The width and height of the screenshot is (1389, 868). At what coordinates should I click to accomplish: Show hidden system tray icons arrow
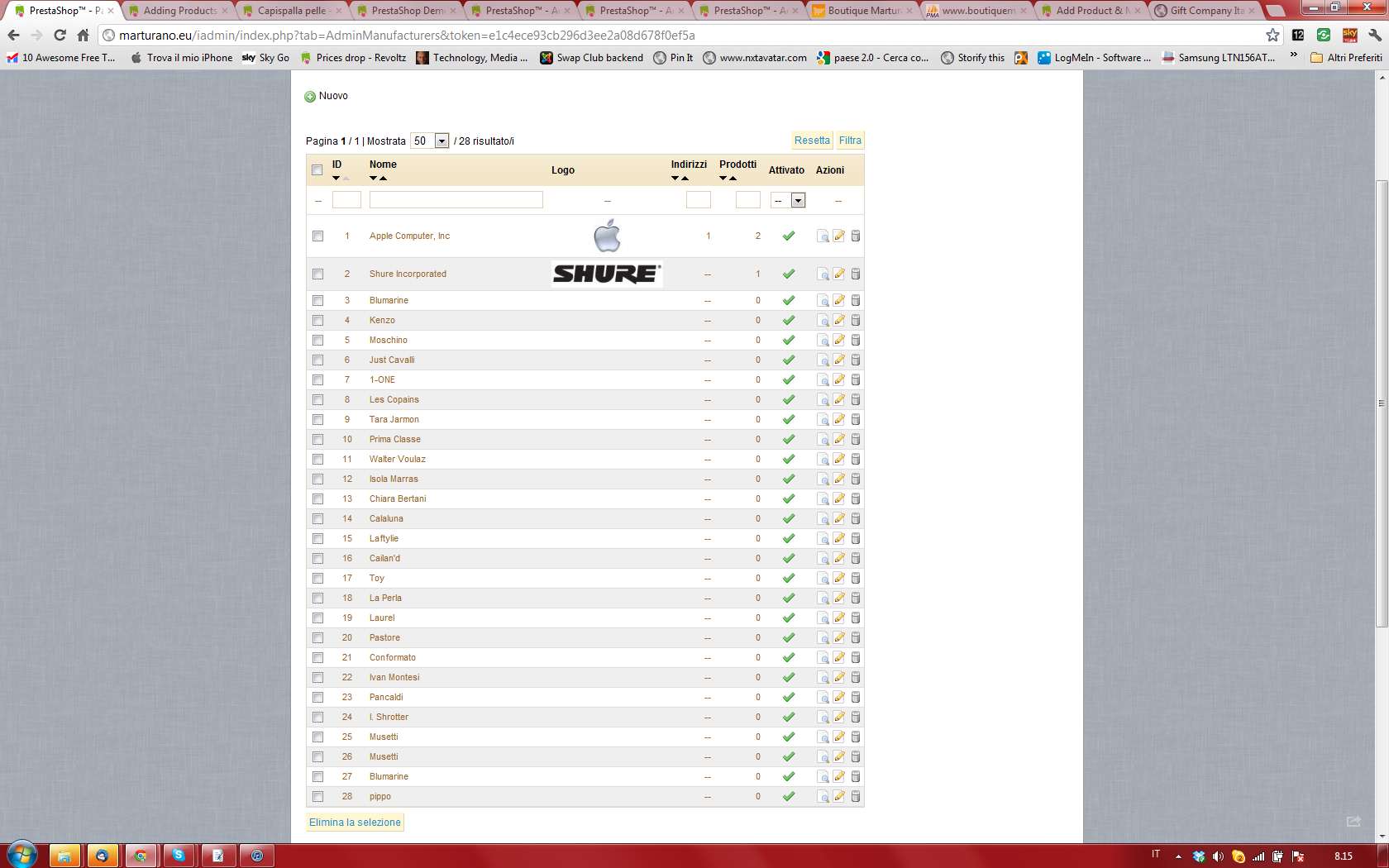[1178, 856]
